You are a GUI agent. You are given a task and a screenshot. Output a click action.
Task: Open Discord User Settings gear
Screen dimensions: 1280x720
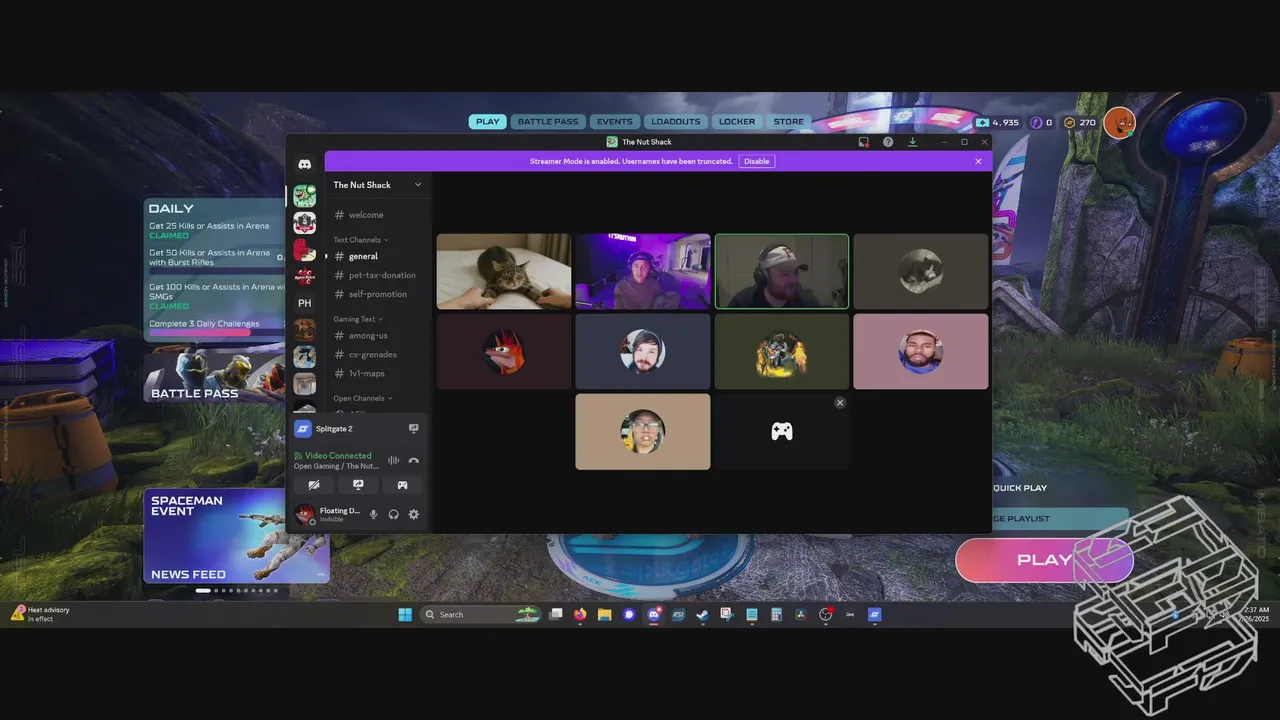click(413, 514)
